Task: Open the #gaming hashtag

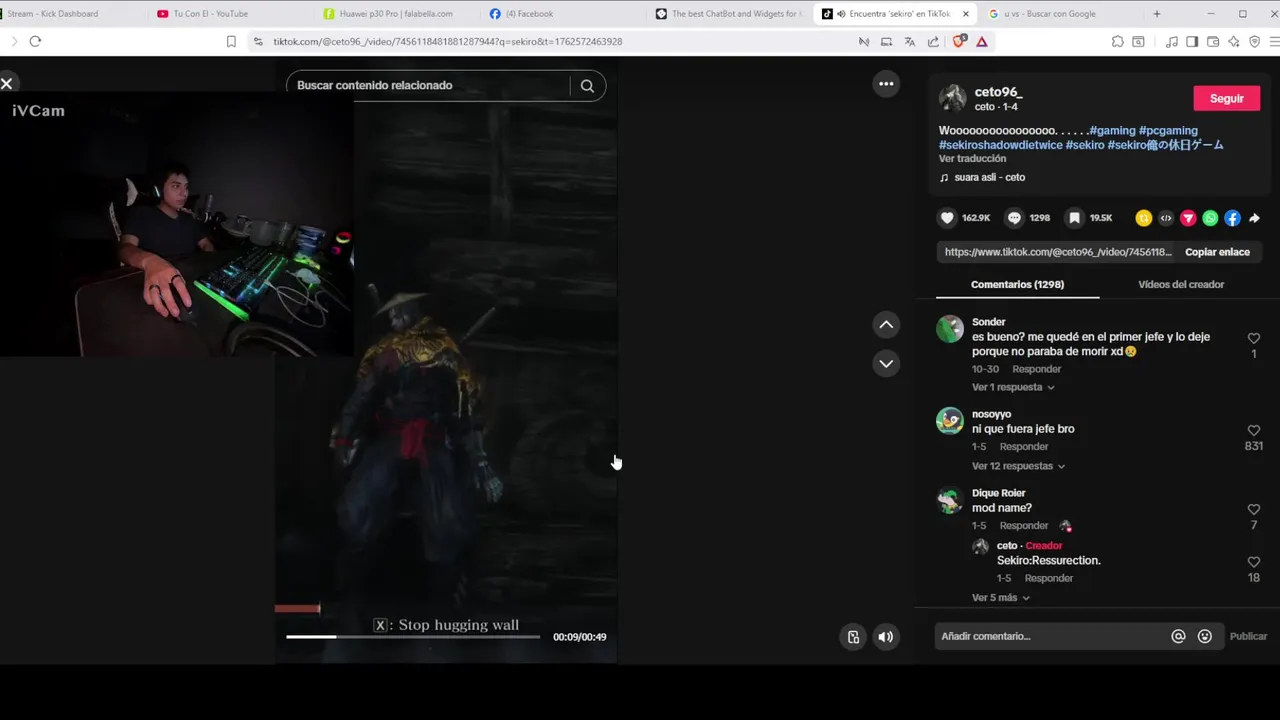Action: [1112, 131]
